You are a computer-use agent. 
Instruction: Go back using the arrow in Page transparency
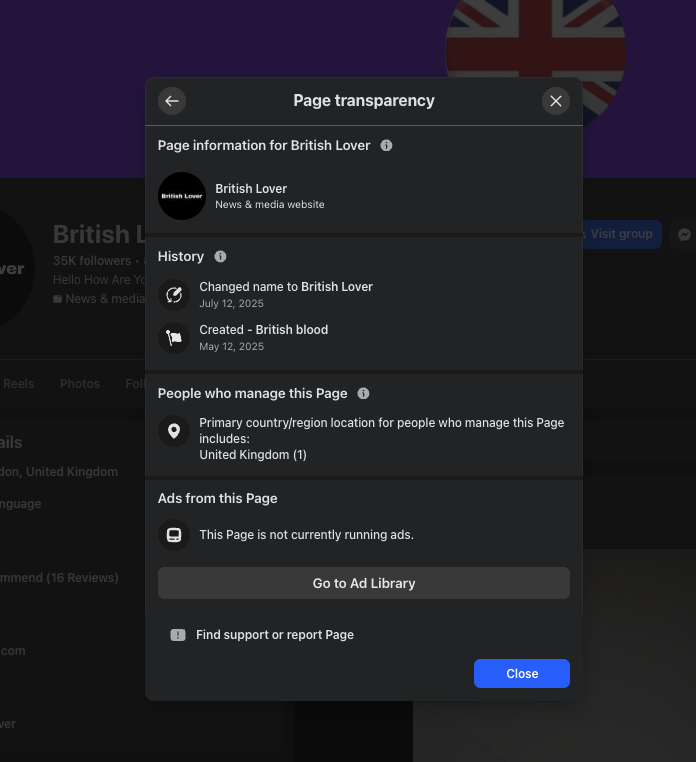click(x=172, y=101)
